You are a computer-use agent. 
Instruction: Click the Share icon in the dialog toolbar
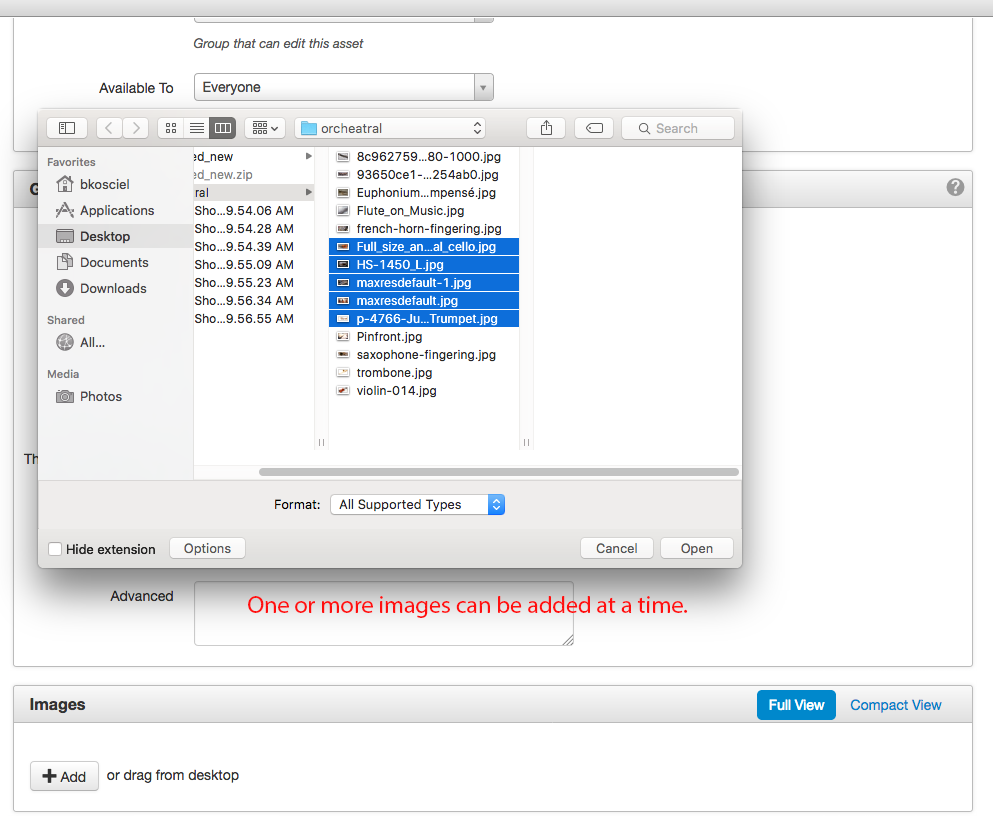[x=547, y=129]
